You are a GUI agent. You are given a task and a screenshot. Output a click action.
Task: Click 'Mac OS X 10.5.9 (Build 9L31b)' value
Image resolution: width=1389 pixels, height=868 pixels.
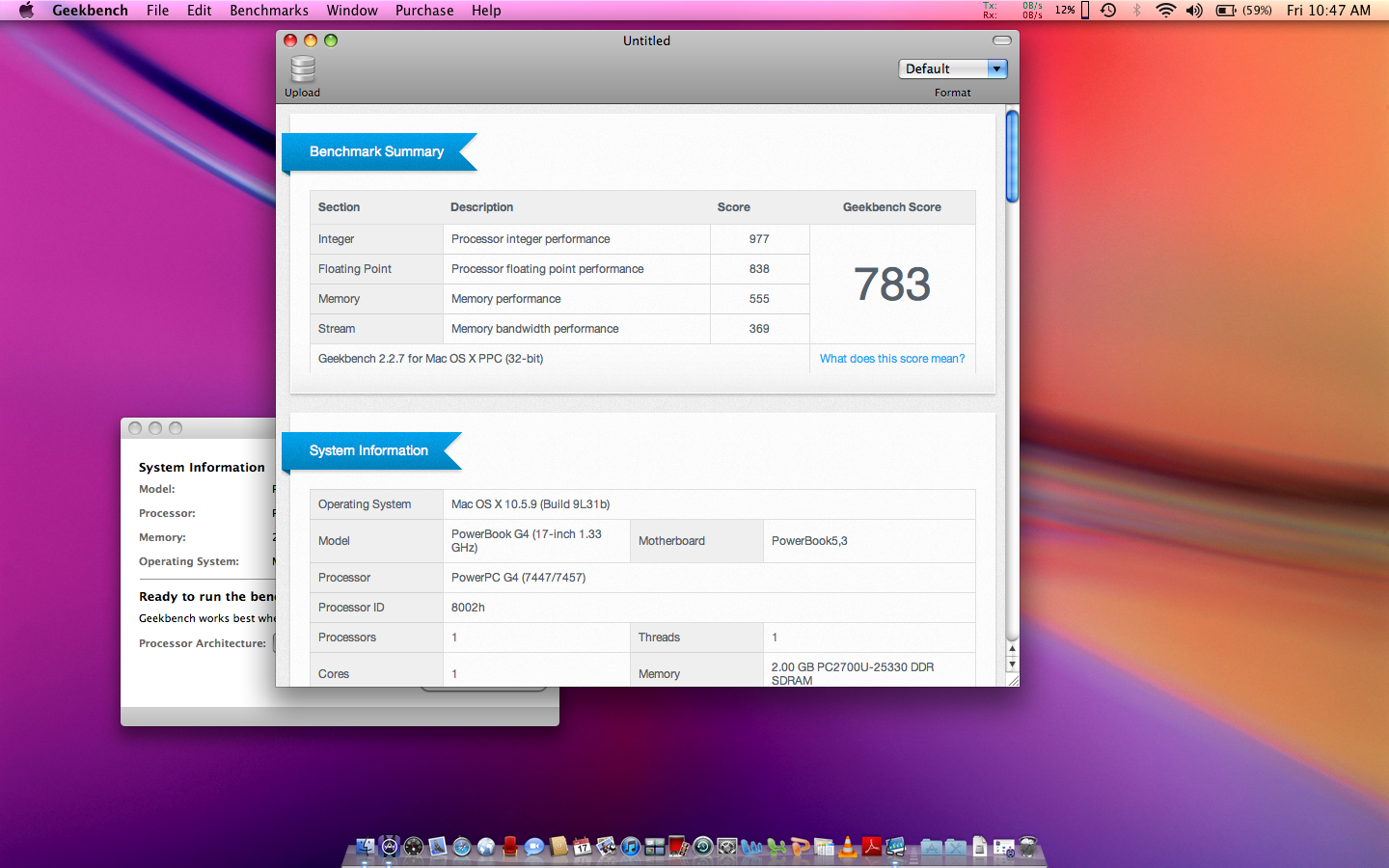531,504
